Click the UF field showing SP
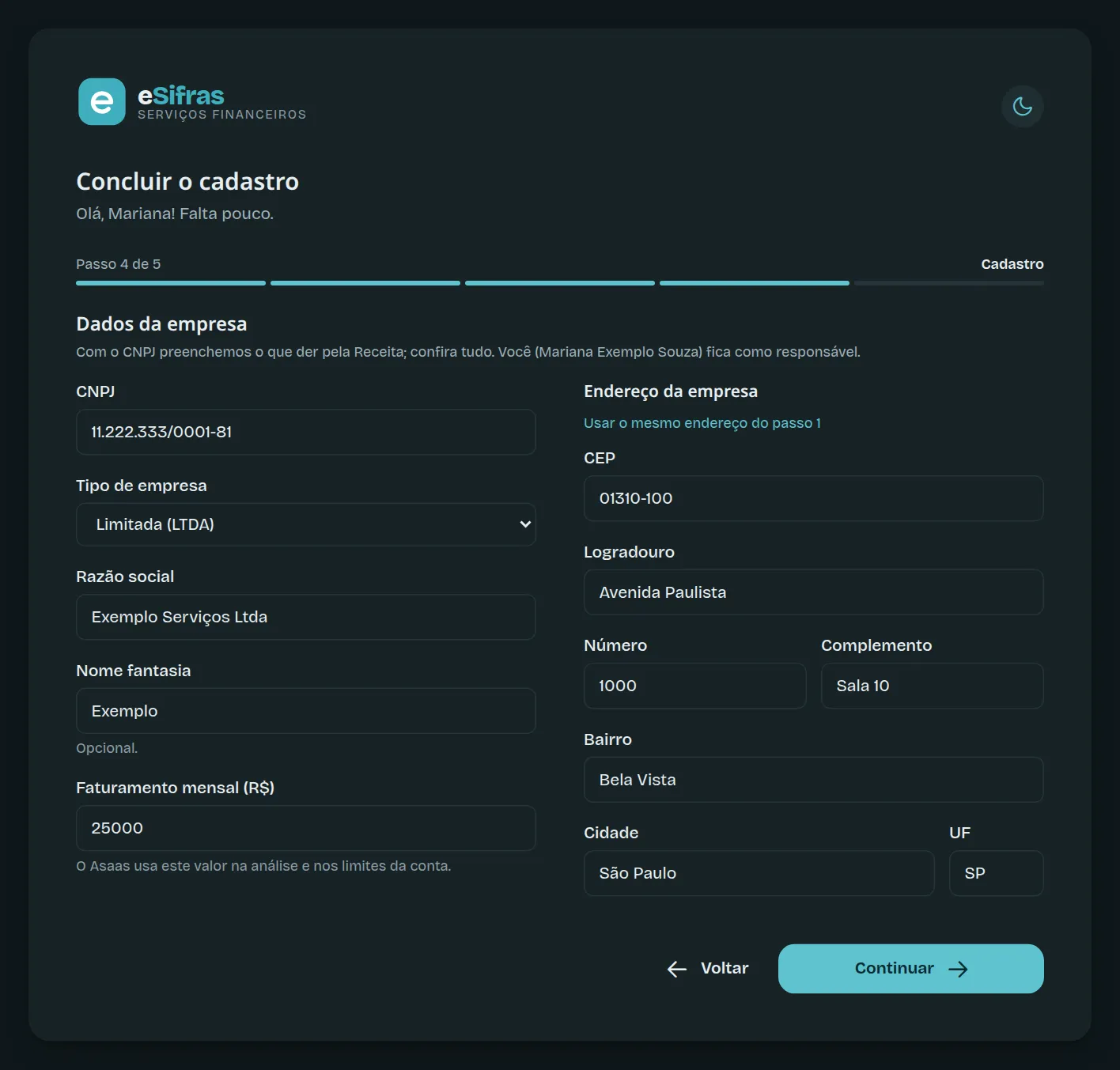1120x1070 pixels. pos(996,873)
